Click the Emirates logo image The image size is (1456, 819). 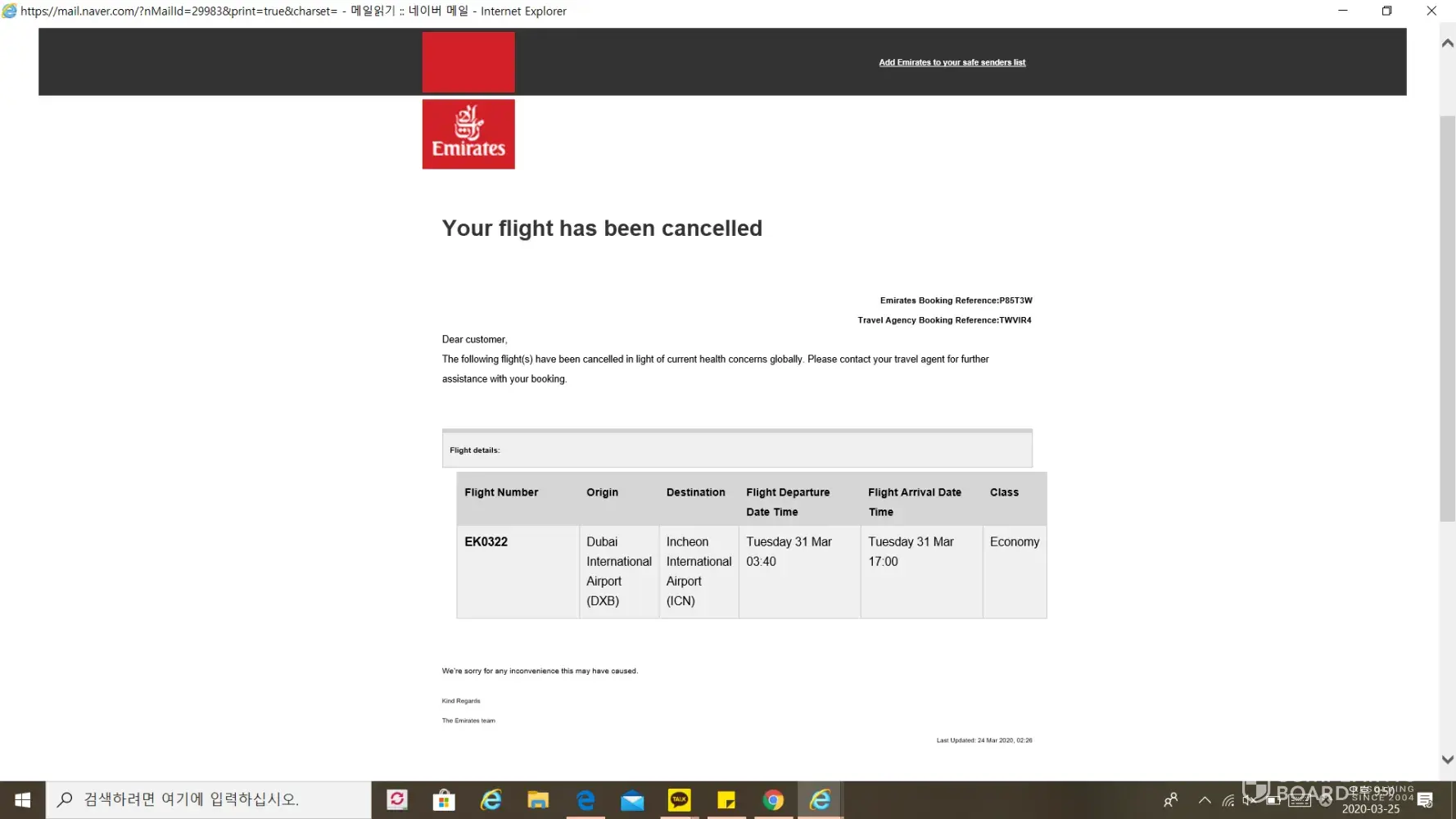point(468,134)
